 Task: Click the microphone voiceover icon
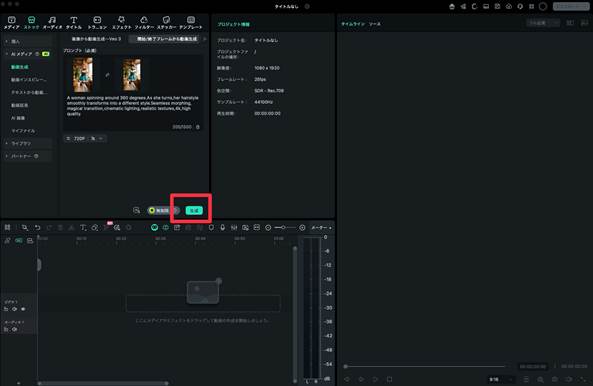pyautogui.click(x=222, y=227)
